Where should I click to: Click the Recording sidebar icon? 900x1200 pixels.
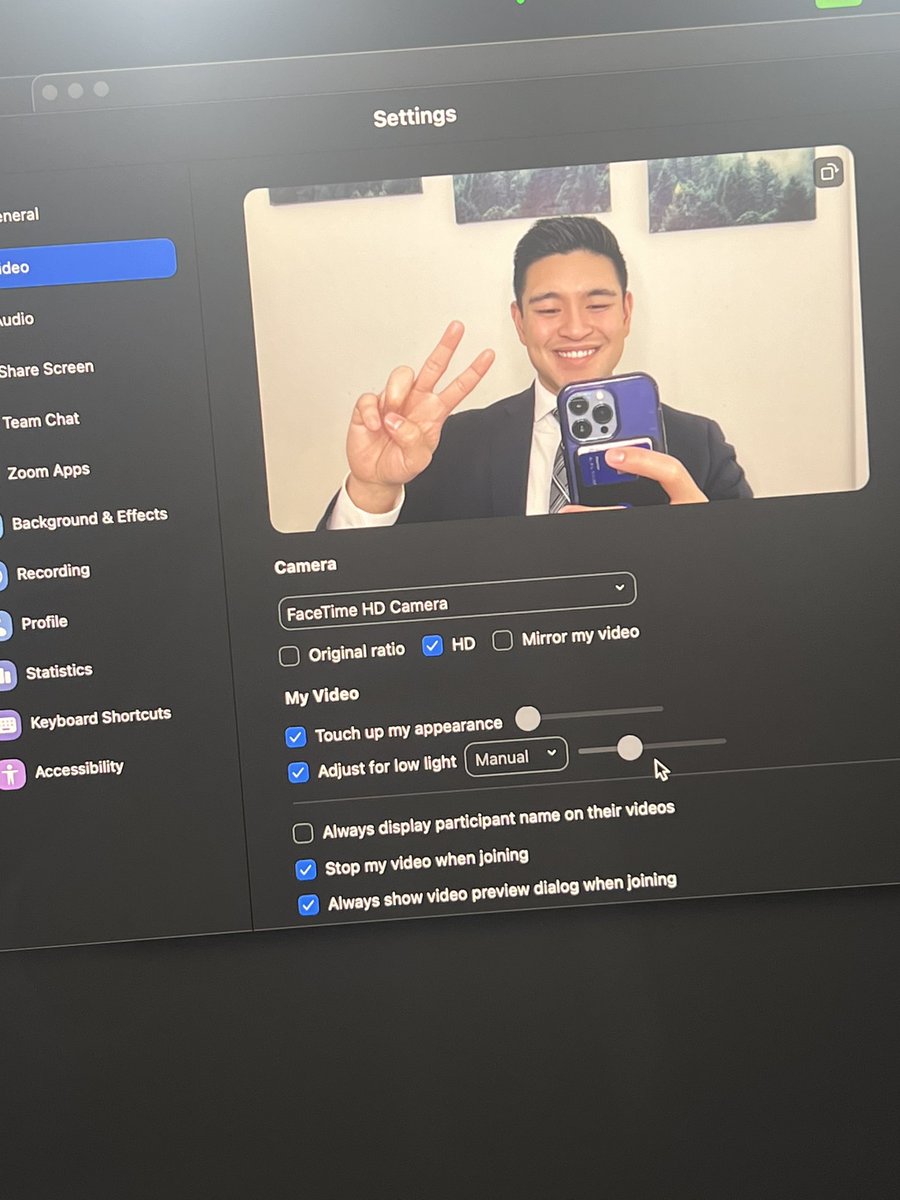coord(3,575)
